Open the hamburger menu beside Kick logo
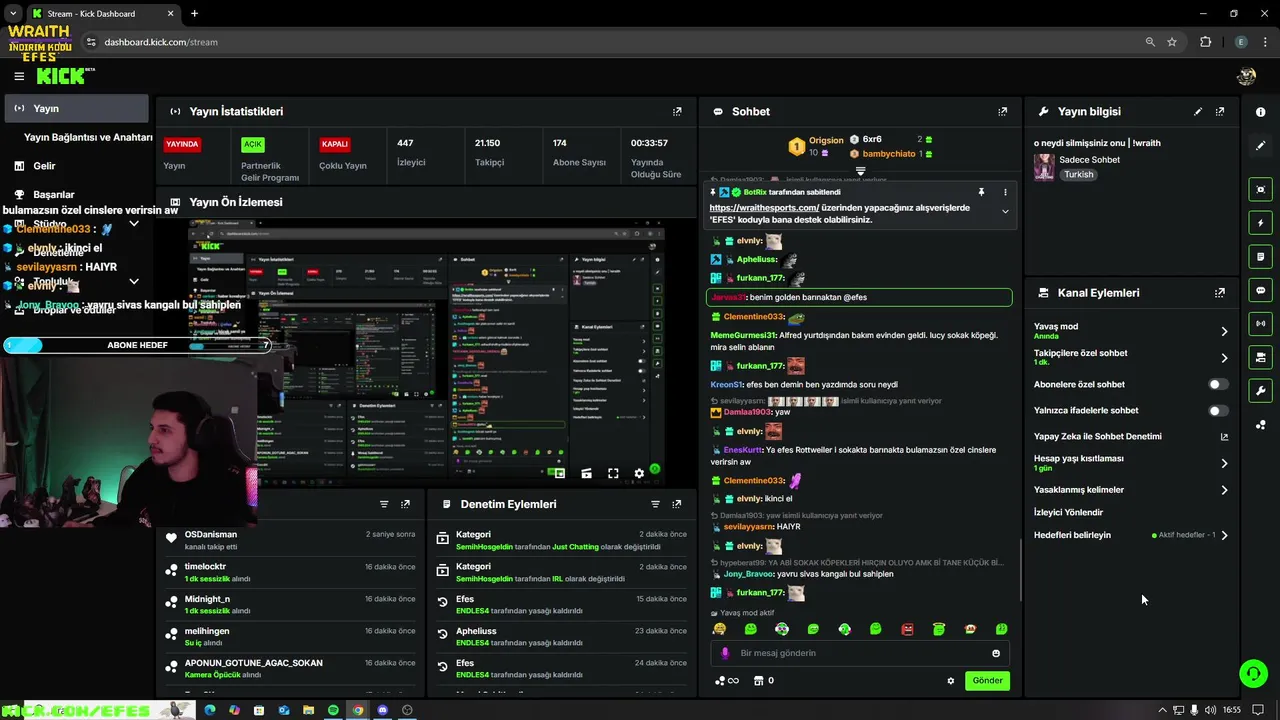This screenshot has height=720, width=1280. [19, 76]
